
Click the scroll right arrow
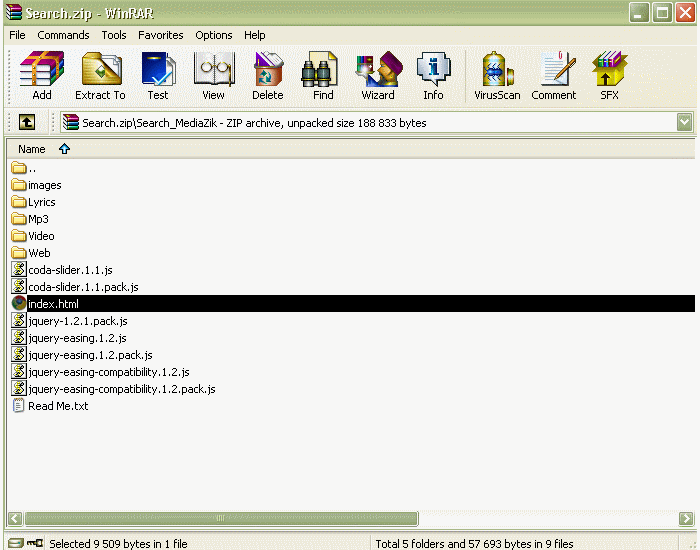coord(686,518)
